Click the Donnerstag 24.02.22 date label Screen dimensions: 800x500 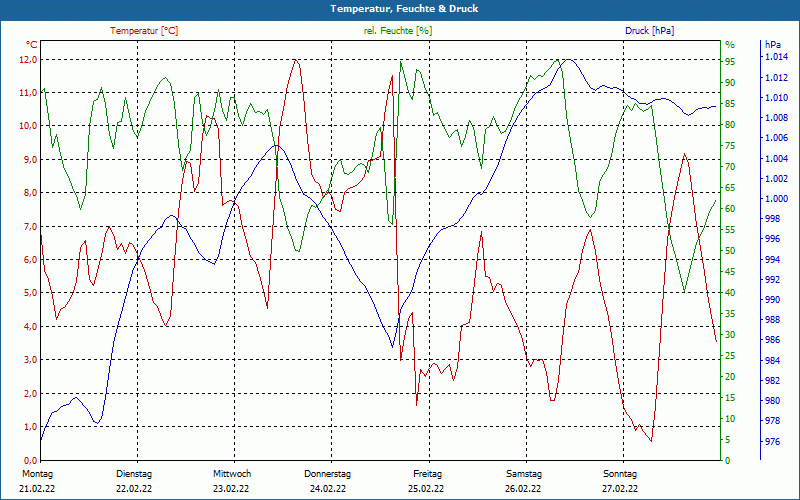click(328, 481)
